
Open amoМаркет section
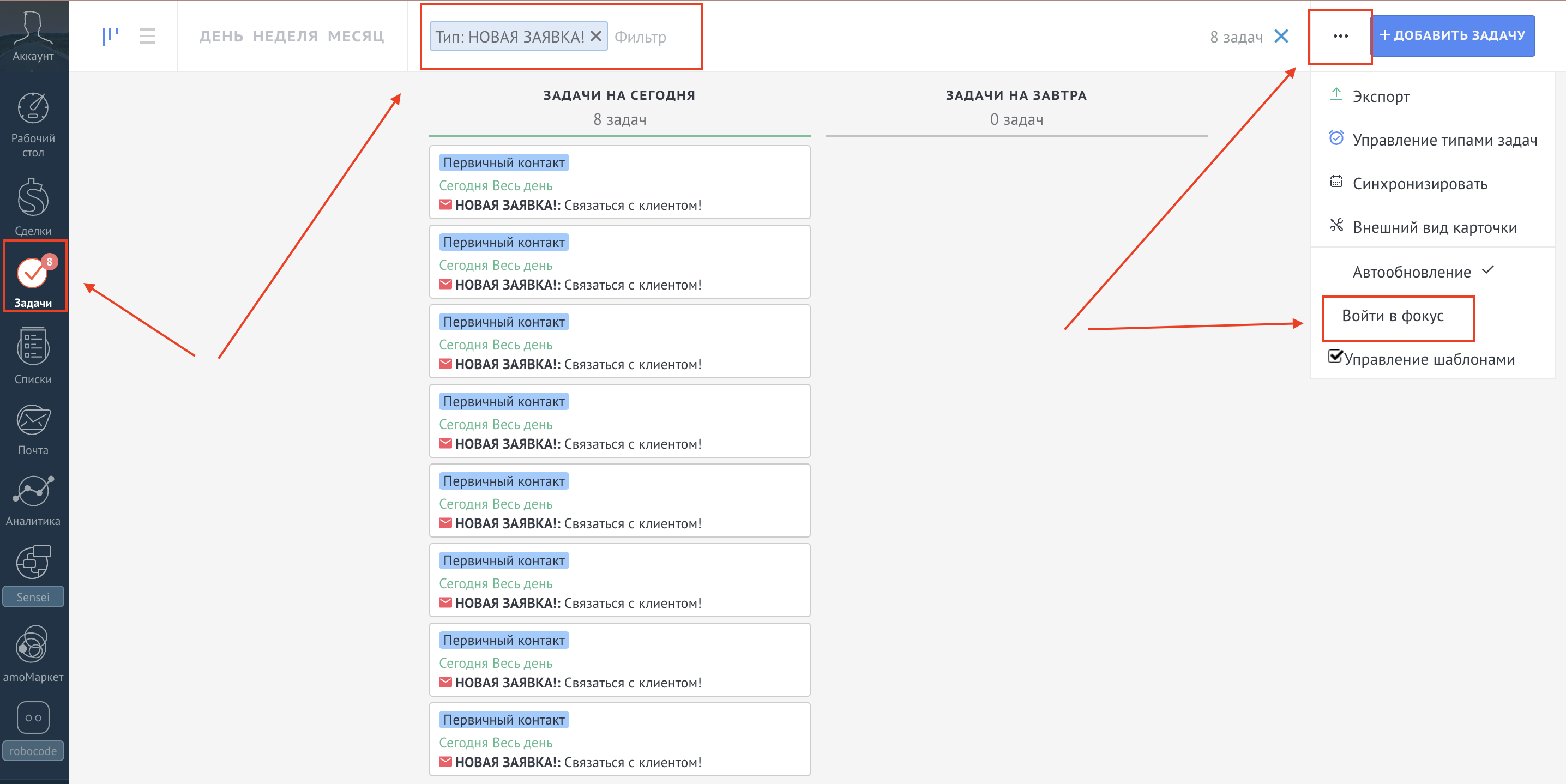33,654
